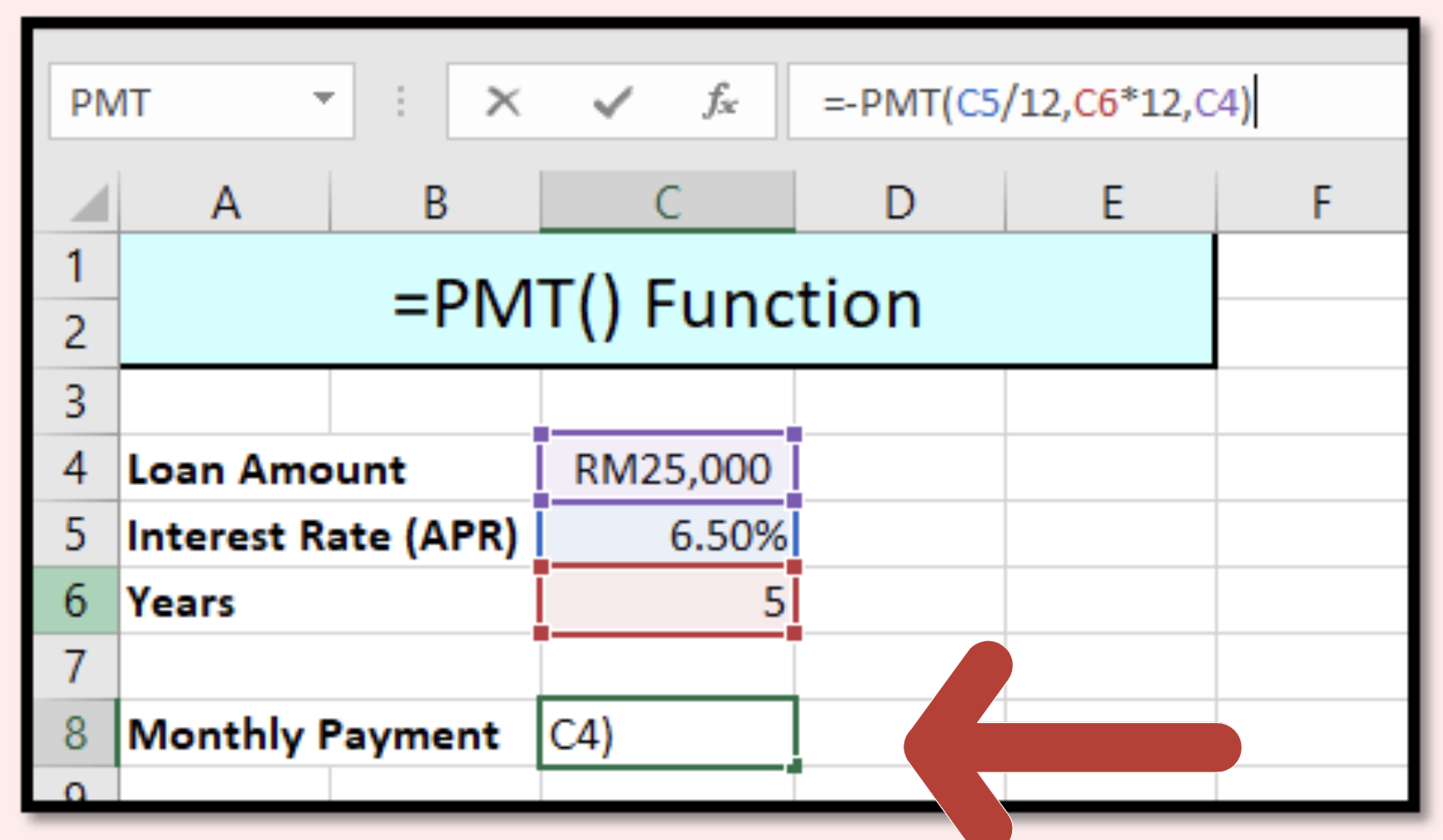Select row 3 header

click(76, 402)
